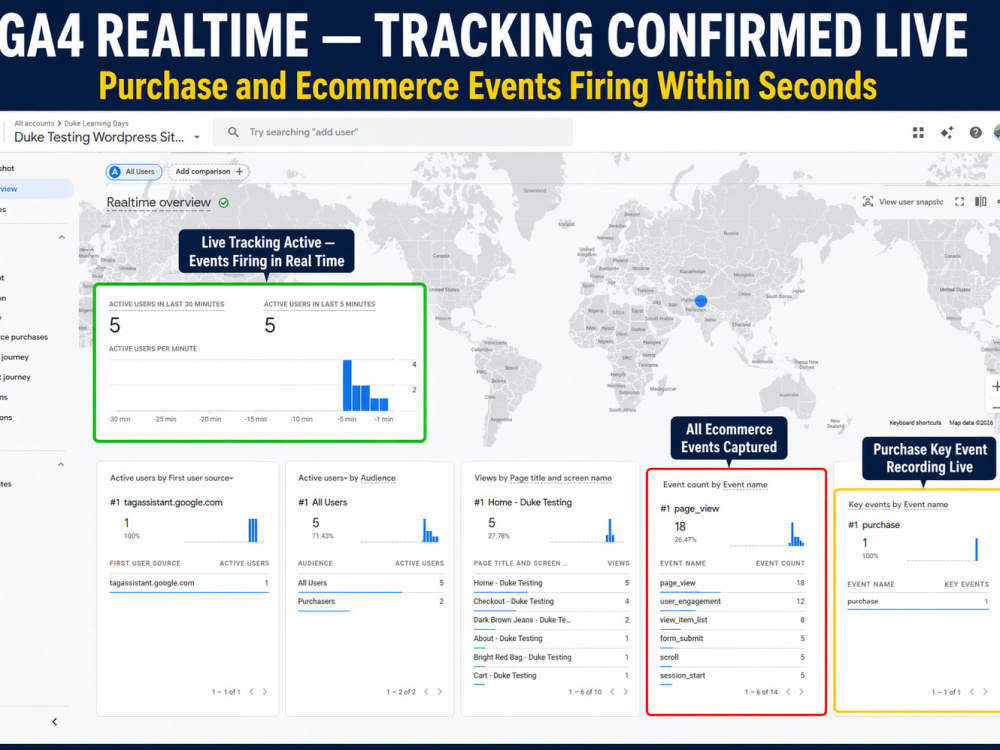Viewport: 1000px width, 750px height.
Task: Click purchase row in key events table
Action: point(918,601)
